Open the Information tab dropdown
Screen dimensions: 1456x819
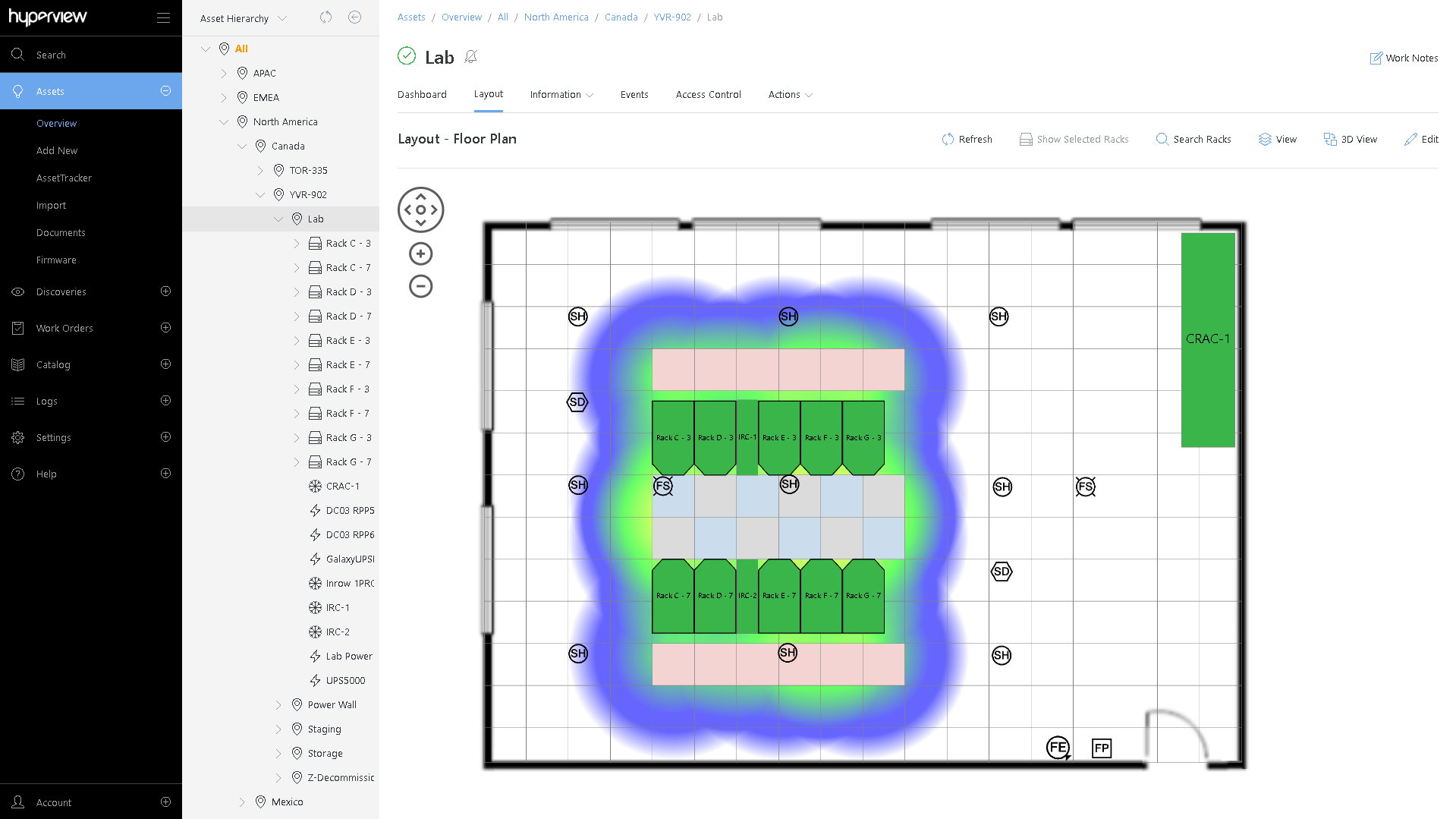pyautogui.click(x=561, y=95)
